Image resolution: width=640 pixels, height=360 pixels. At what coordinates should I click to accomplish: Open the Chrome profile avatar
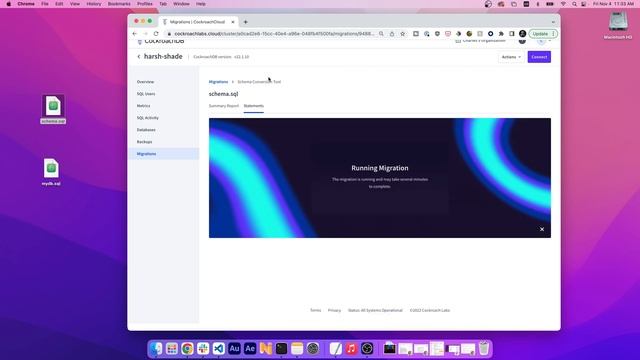pos(522,34)
